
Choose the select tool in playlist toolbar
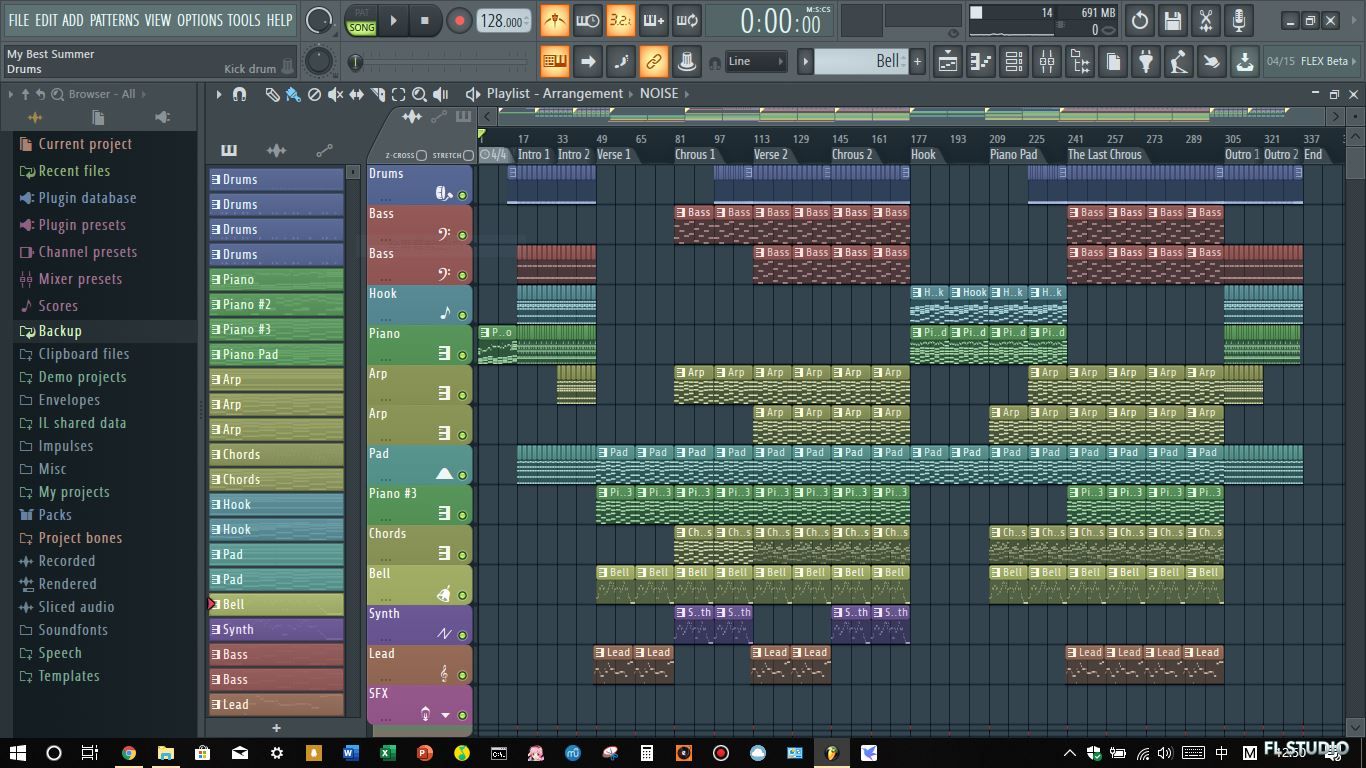pos(398,94)
